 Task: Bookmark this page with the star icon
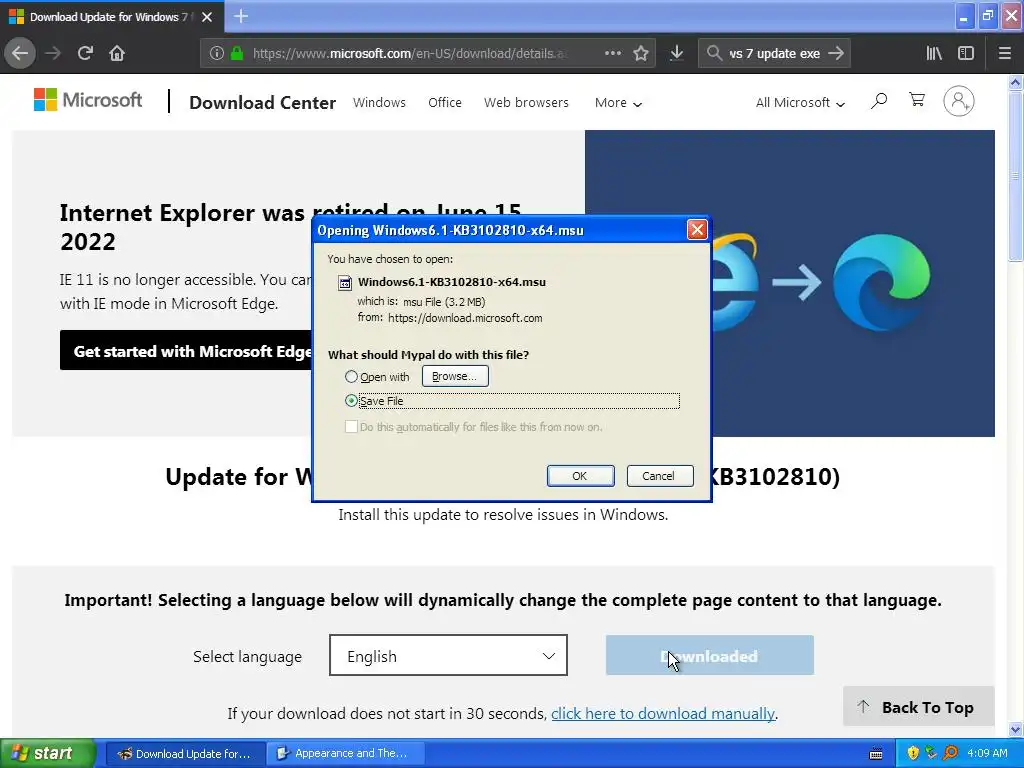641,53
